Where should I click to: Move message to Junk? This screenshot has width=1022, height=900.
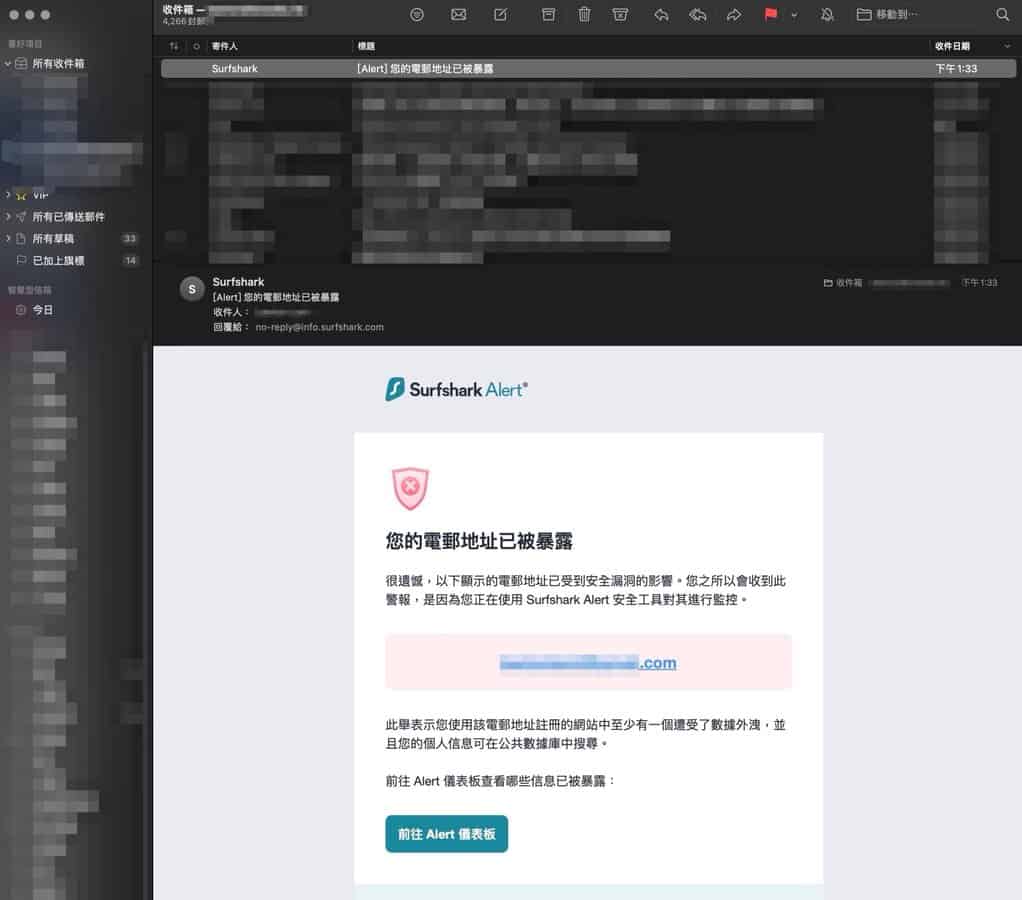[620, 15]
